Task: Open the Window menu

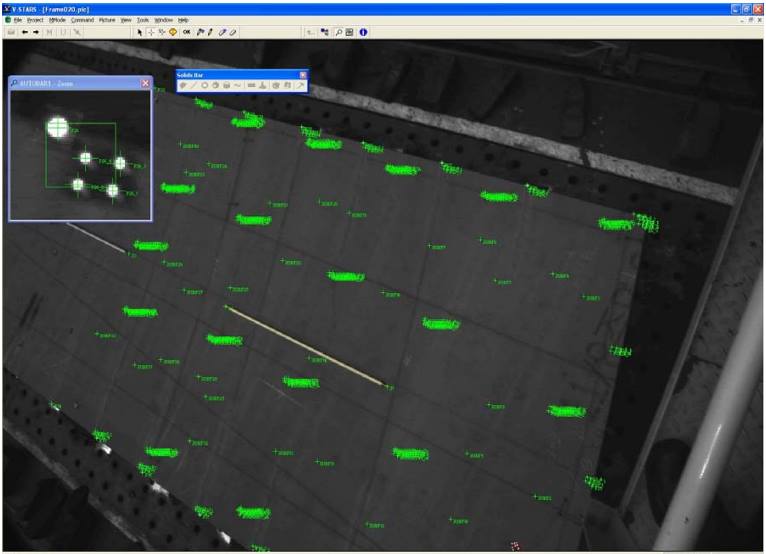Action: (x=164, y=20)
